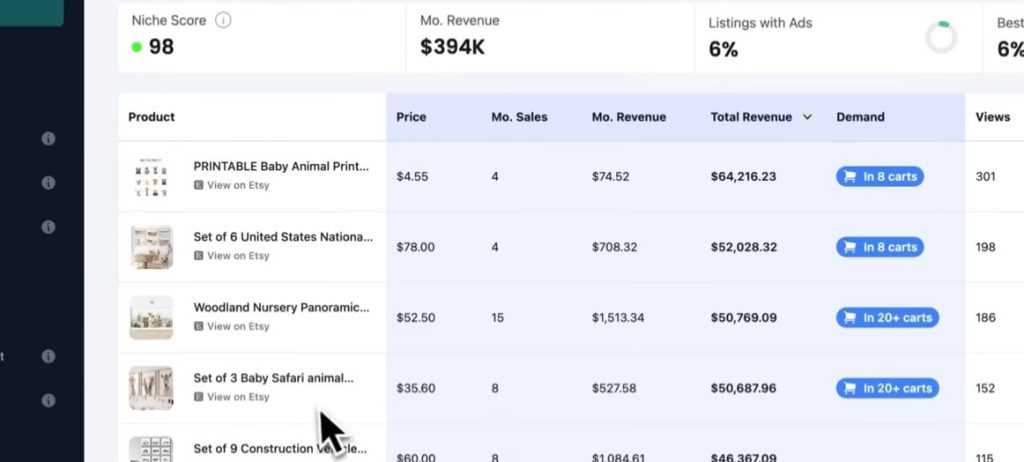Select the Views column header
1024x462 pixels.
pos(992,117)
